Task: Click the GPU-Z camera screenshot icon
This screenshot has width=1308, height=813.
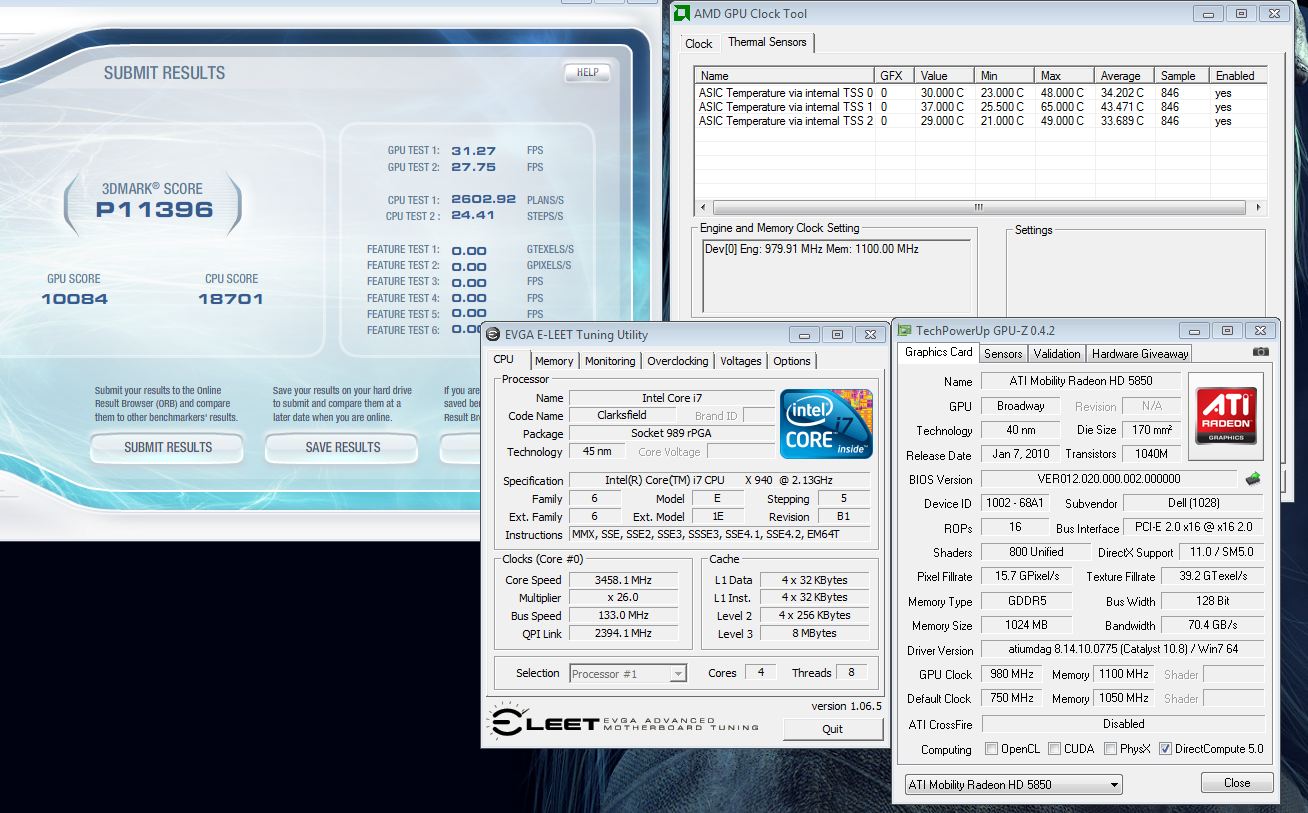Action: point(1260,352)
